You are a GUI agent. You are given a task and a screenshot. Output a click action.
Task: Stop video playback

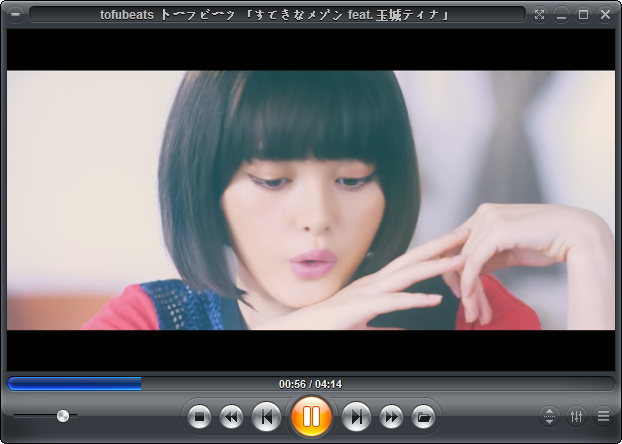pos(199,416)
